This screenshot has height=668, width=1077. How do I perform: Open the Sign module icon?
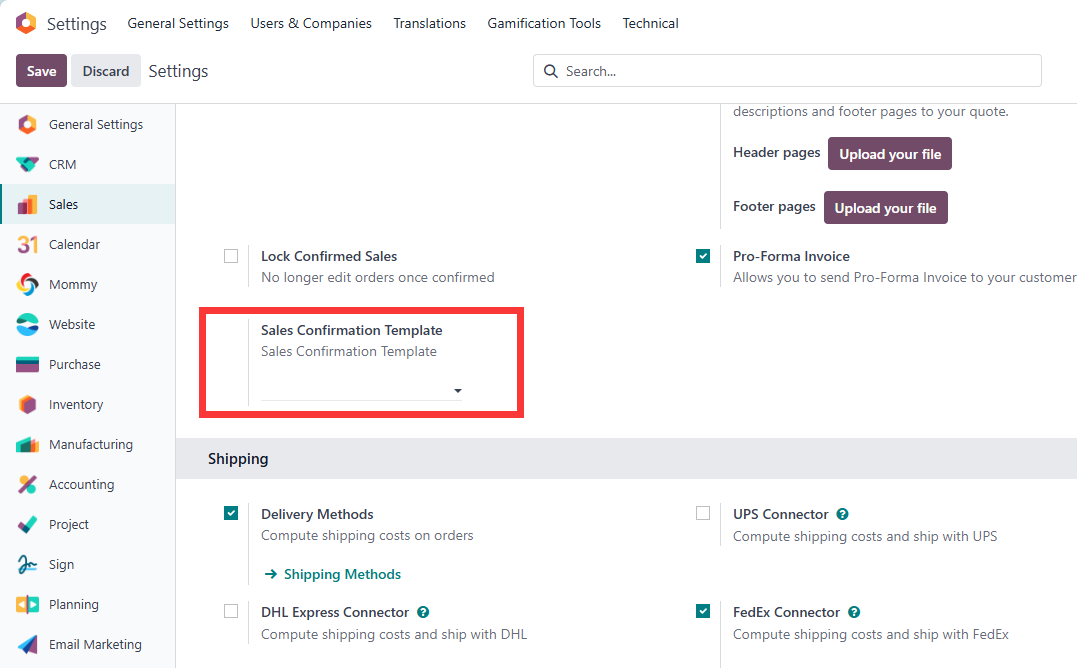(27, 564)
